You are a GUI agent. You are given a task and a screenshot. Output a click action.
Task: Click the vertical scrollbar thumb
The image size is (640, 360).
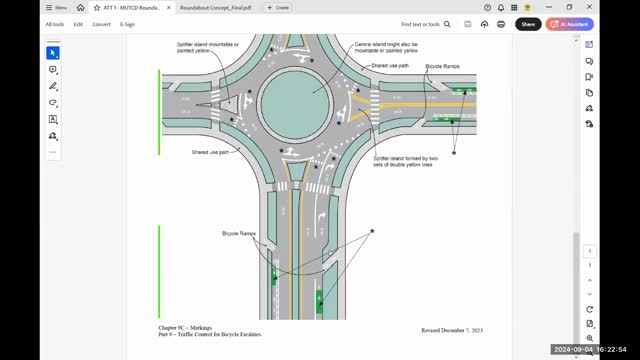tap(576, 288)
